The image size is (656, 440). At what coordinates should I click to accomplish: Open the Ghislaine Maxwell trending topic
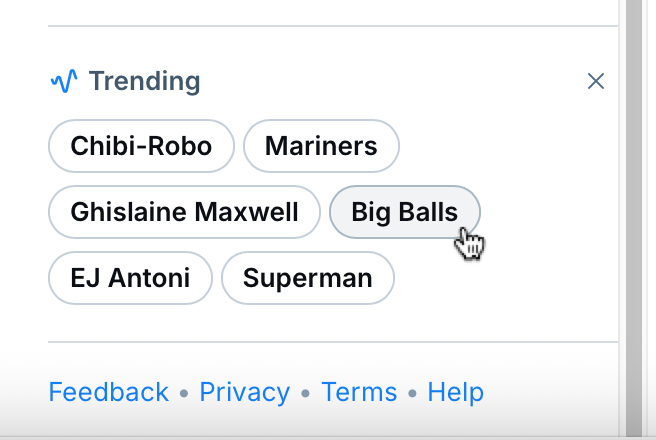(x=184, y=212)
